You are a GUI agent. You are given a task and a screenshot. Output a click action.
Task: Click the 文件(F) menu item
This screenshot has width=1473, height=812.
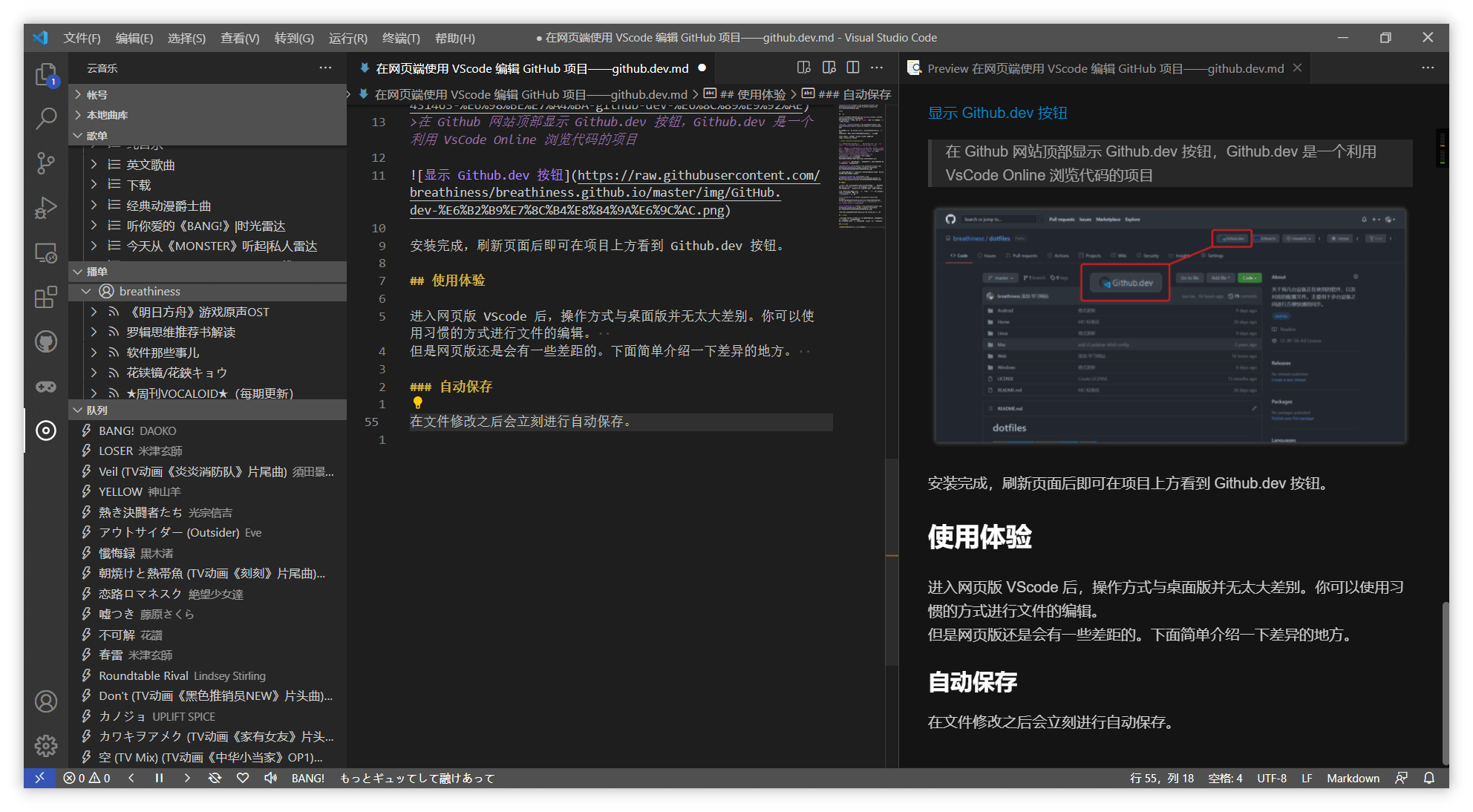83,38
